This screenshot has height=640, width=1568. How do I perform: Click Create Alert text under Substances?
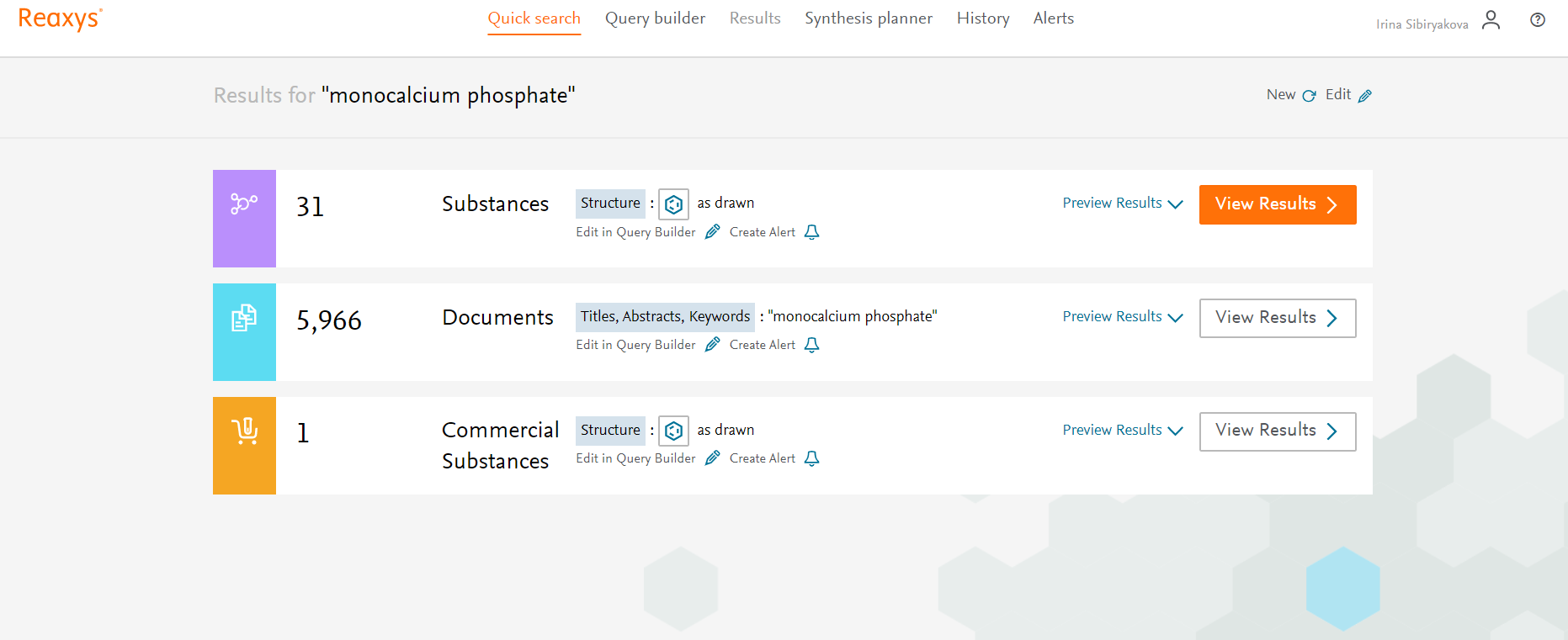763,232
